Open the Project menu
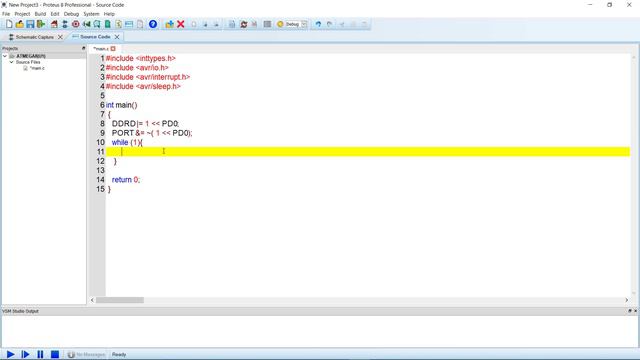 pyautogui.click(x=22, y=14)
